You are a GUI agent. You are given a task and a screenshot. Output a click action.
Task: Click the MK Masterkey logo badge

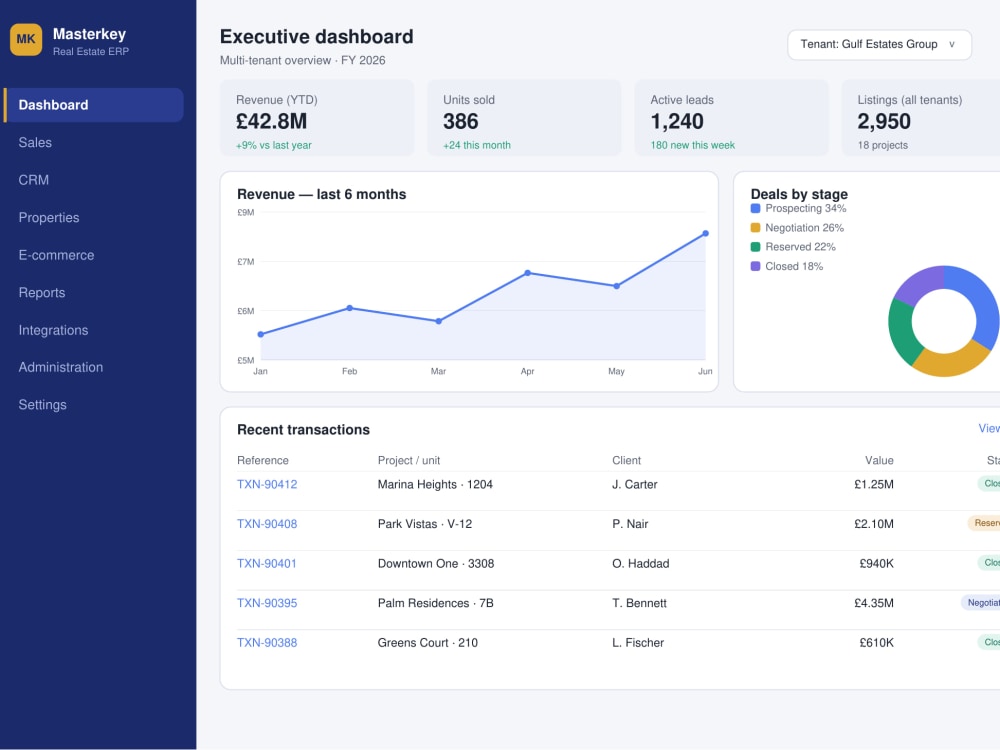click(x=26, y=40)
